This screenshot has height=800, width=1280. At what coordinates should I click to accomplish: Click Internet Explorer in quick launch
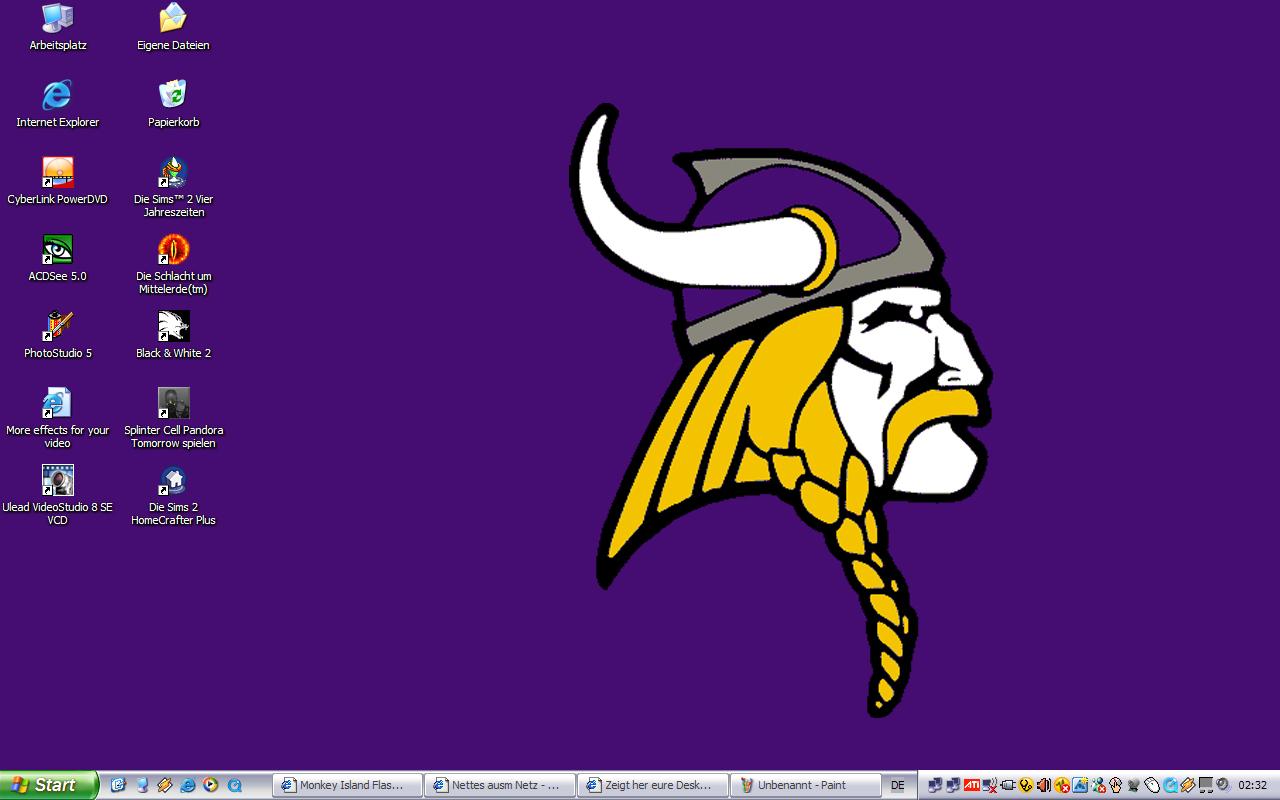coord(188,785)
